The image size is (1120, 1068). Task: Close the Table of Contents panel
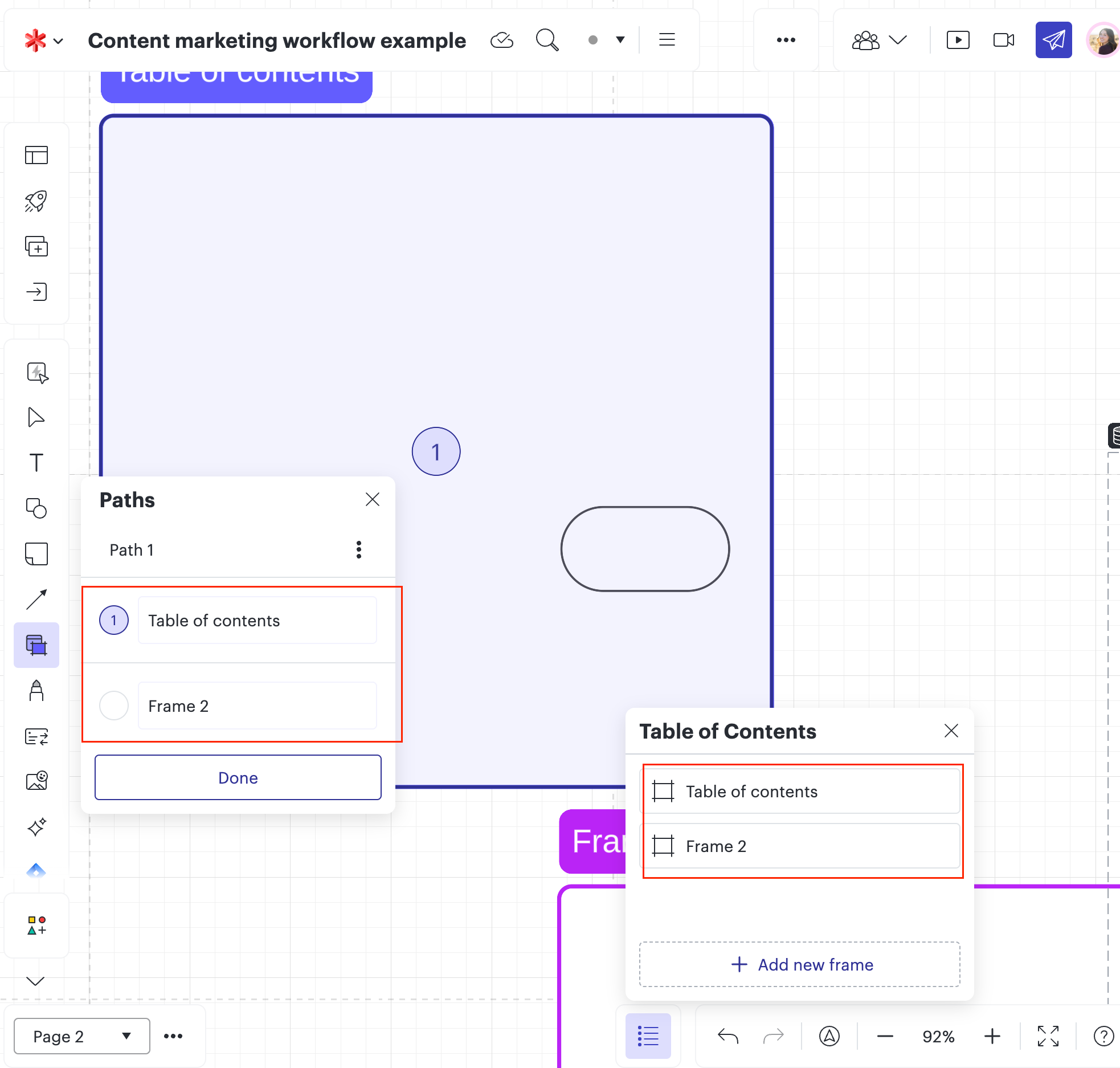point(951,731)
